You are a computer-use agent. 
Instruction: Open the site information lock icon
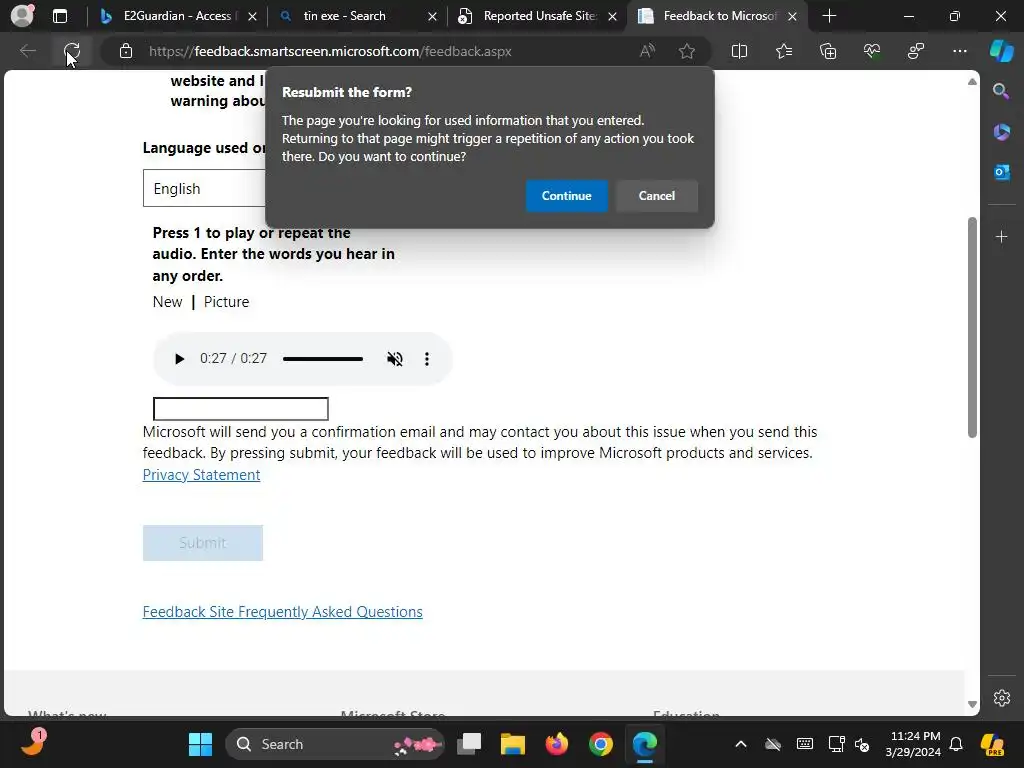(126, 51)
